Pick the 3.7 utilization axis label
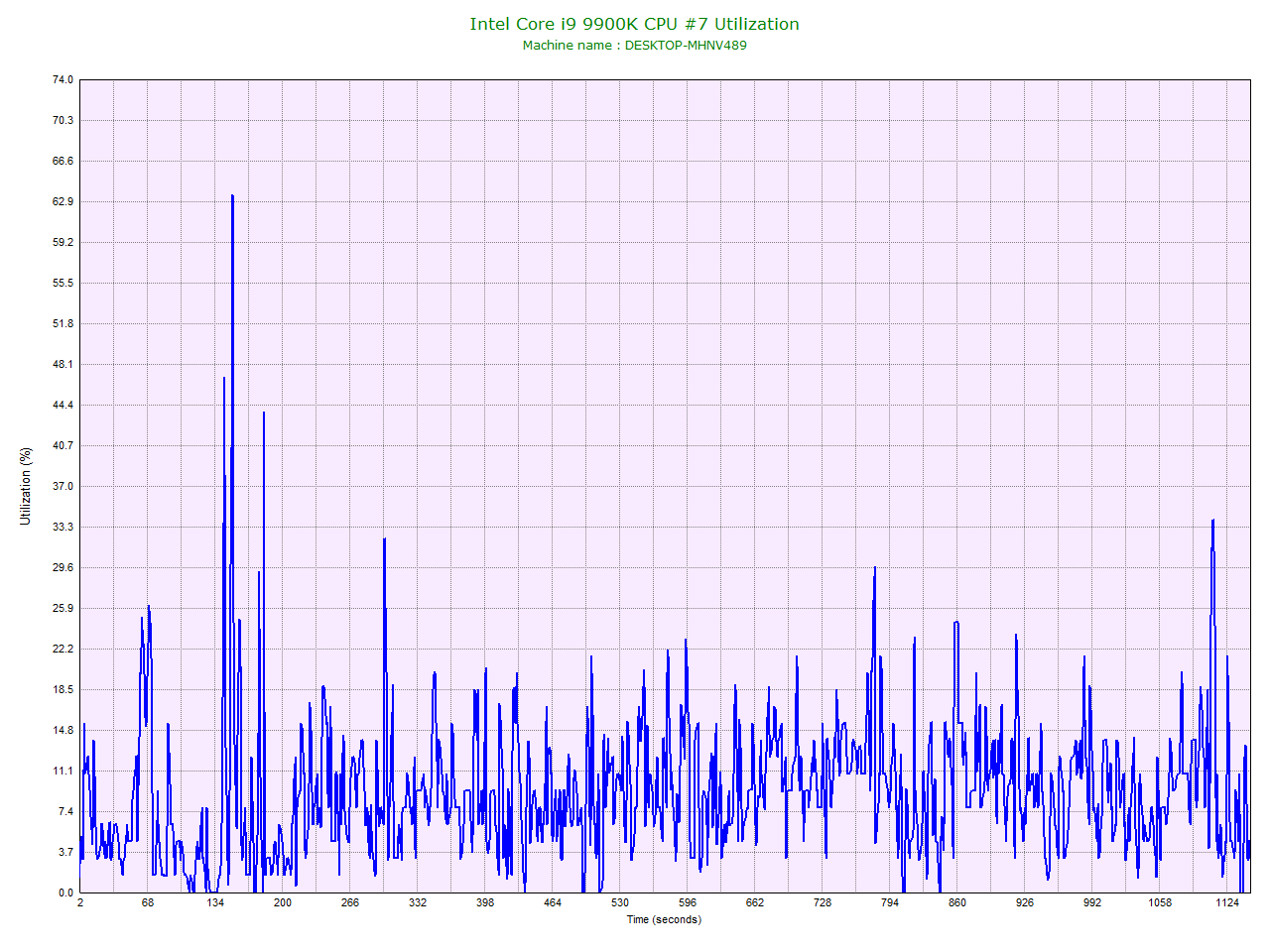Image resolution: width=1270 pixels, height=952 pixels. point(65,852)
